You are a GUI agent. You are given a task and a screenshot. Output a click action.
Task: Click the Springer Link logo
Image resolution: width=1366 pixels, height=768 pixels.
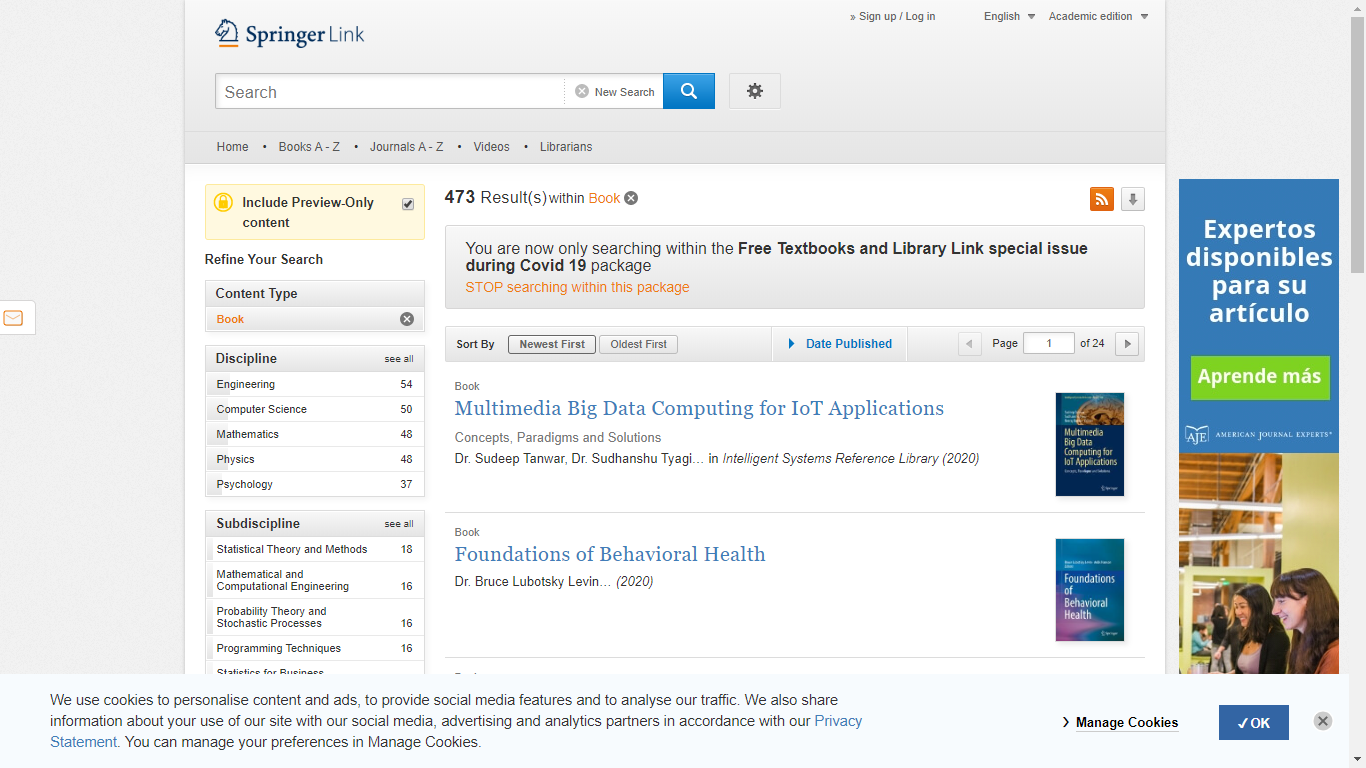click(x=289, y=34)
